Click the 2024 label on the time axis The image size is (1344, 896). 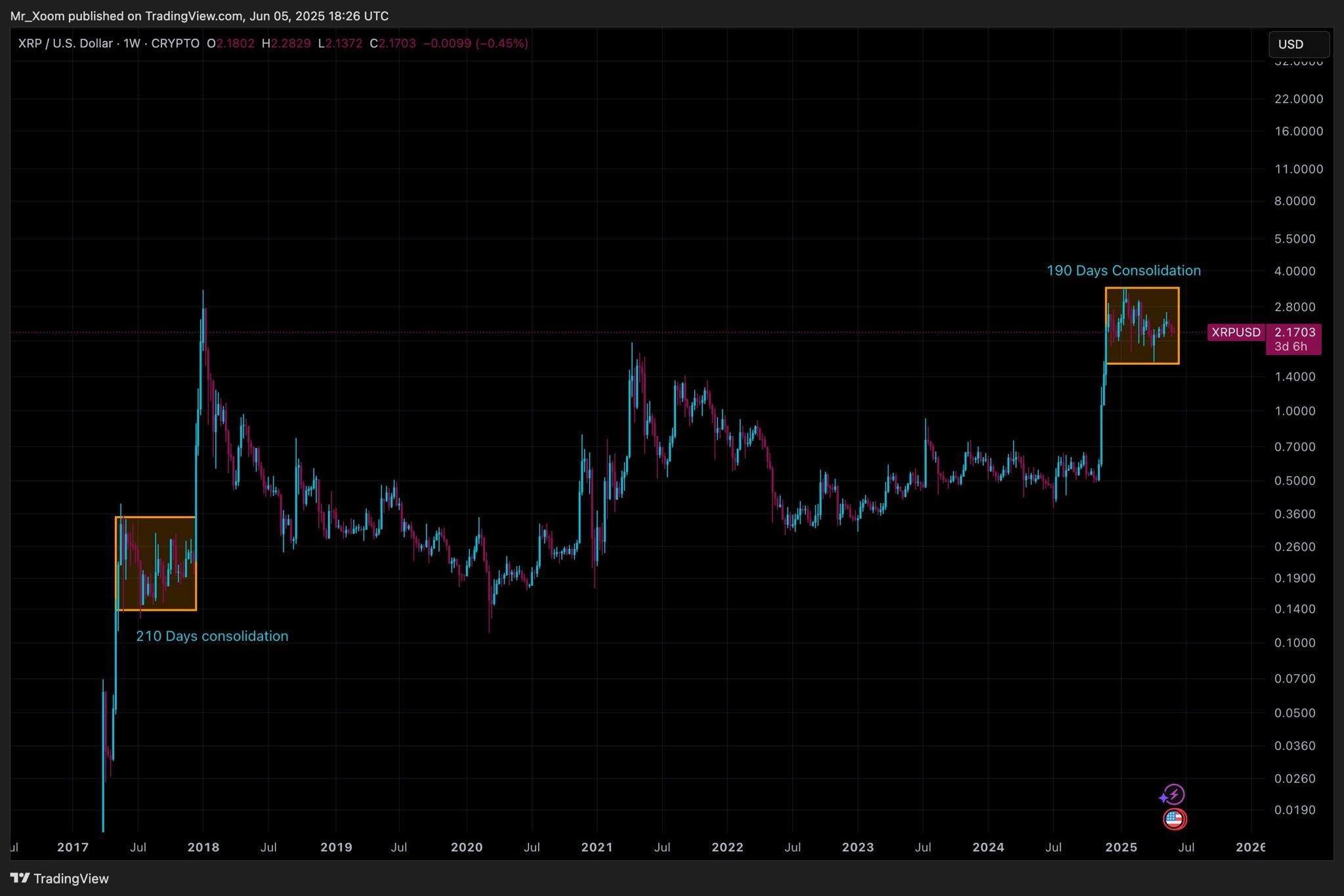[x=988, y=847]
